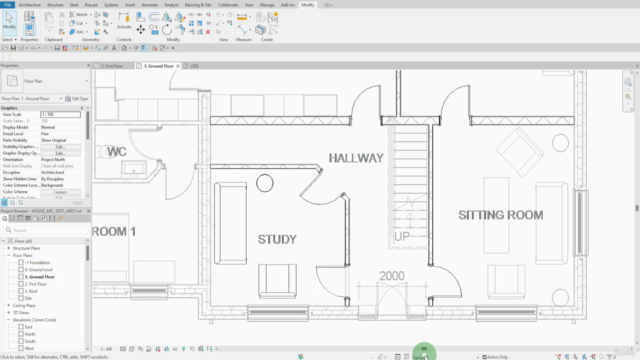Image resolution: width=640 pixels, height=360 pixels.
Task: Click the Apply button in Properties
Action: click(x=78, y=202)
